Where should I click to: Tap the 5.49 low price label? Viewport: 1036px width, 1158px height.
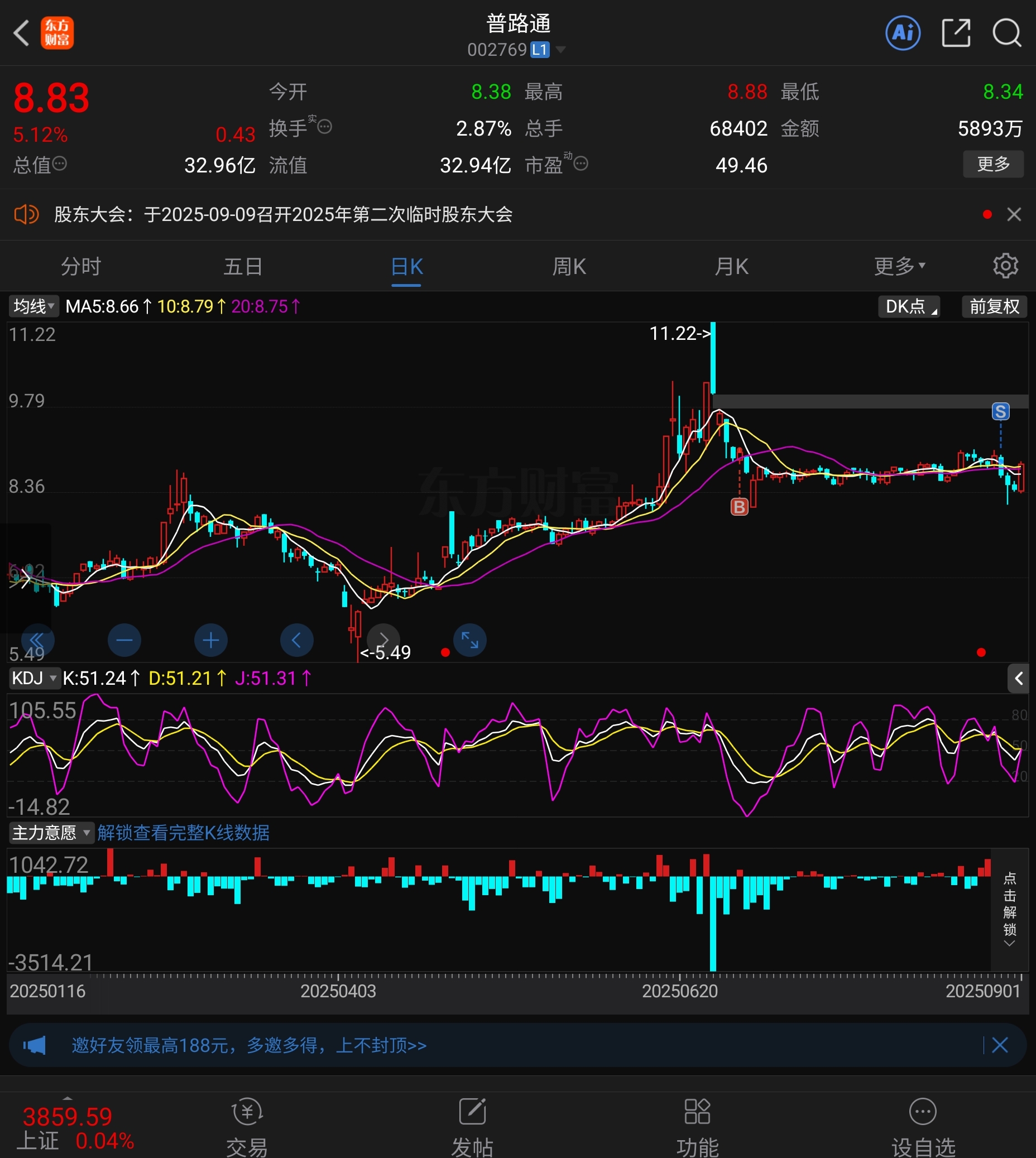[x=385, y=652]
